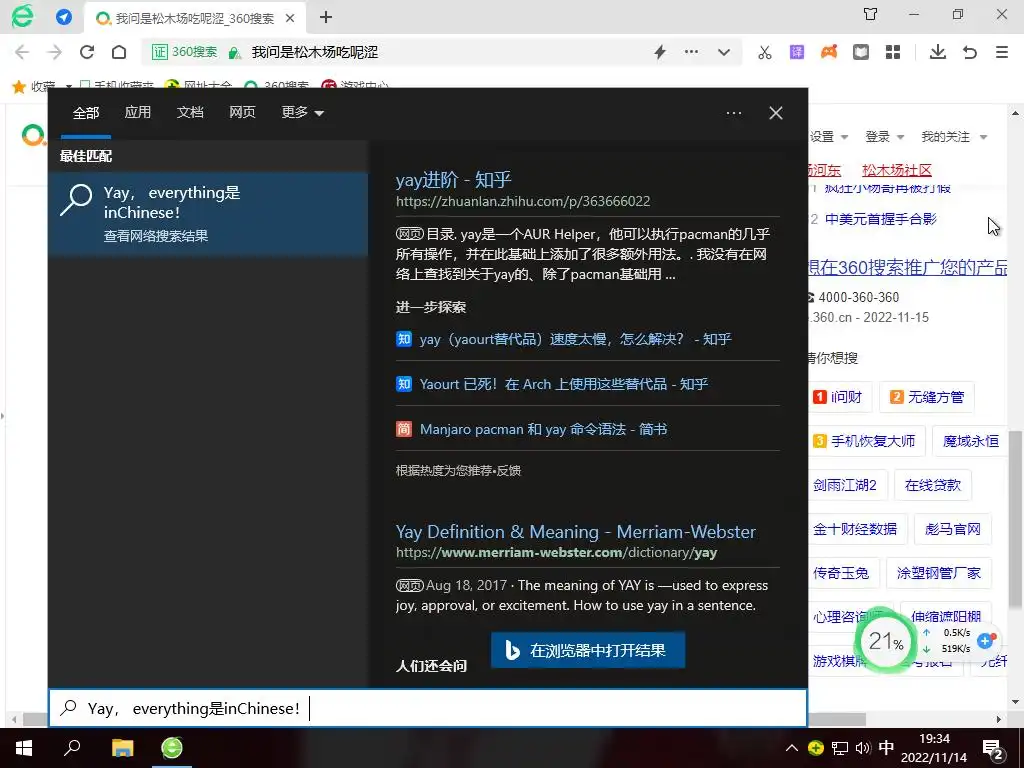Click the 21% memory accelerator ball

886,641
